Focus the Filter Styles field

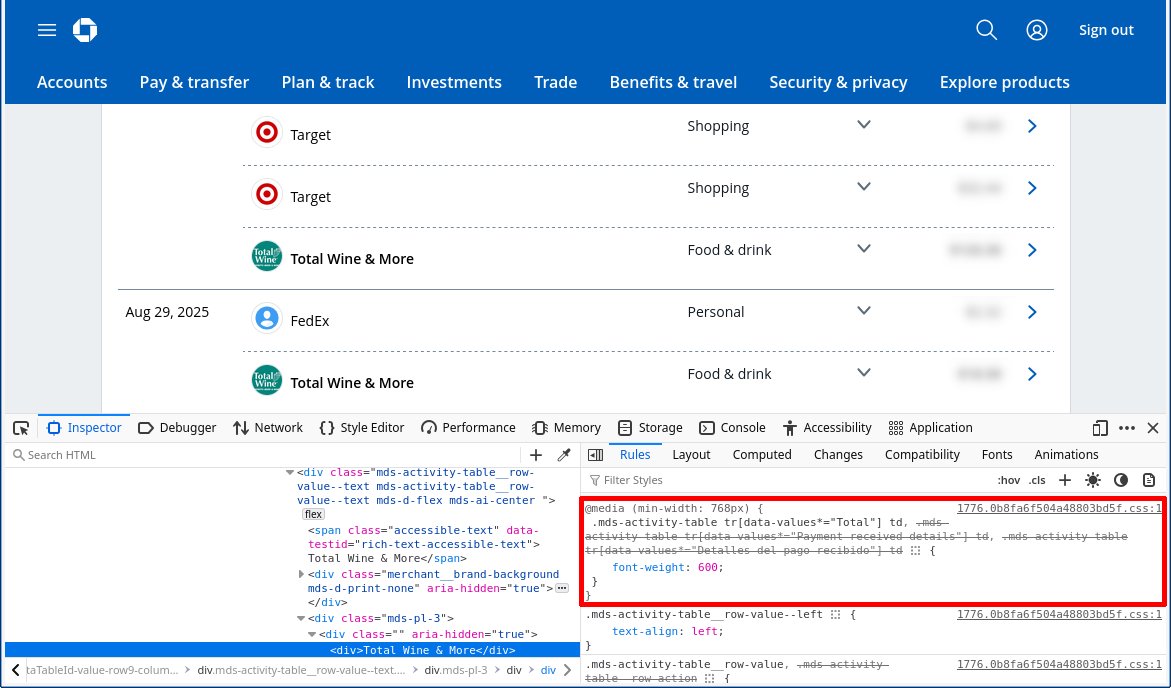[x=788, y=480]
